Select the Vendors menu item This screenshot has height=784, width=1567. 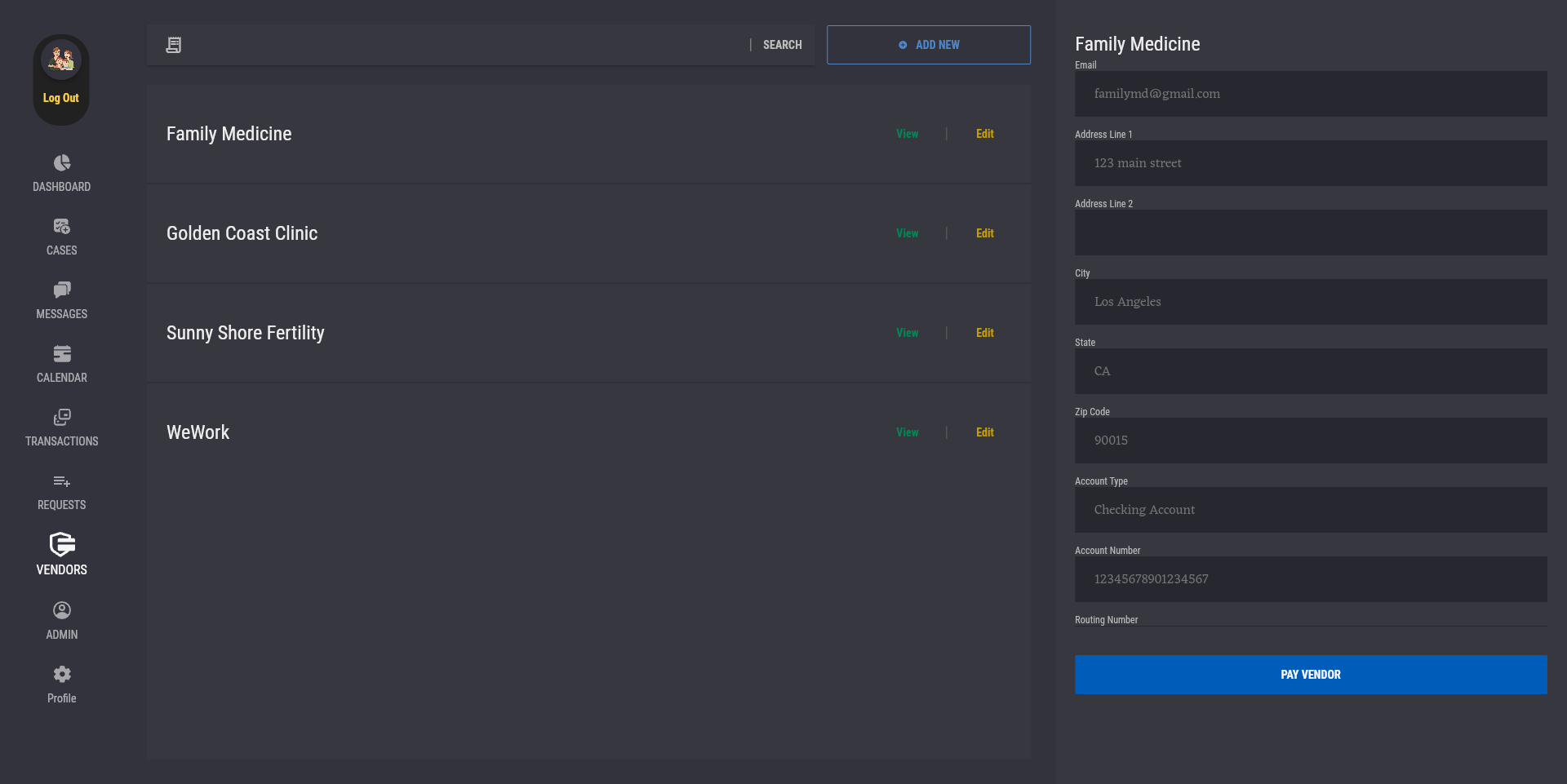pyautogui.click(x=62, y=555)
